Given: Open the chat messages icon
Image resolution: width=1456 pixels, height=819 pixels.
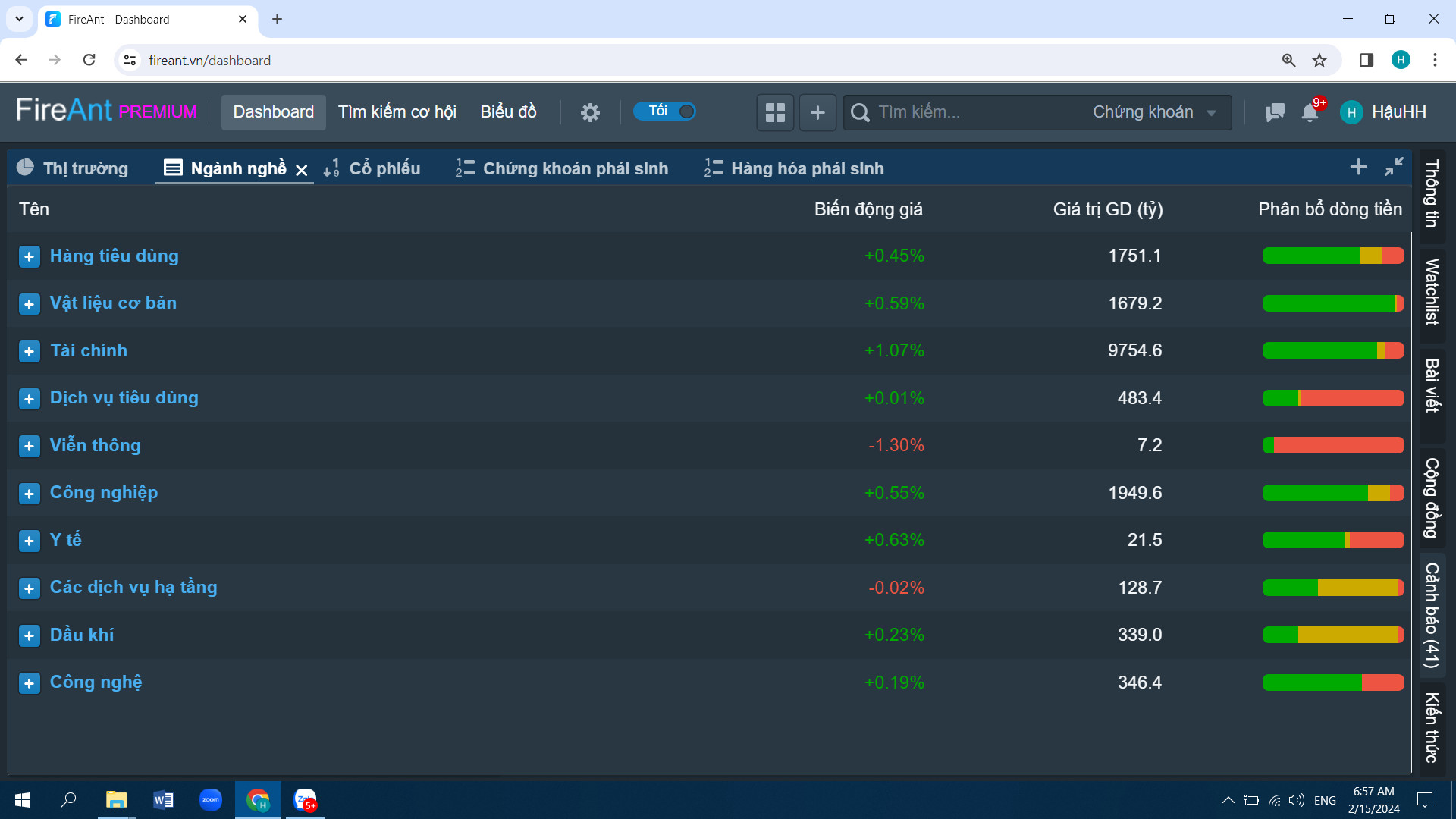Looking at the screenshot, I should click(x=1275, y=112).
